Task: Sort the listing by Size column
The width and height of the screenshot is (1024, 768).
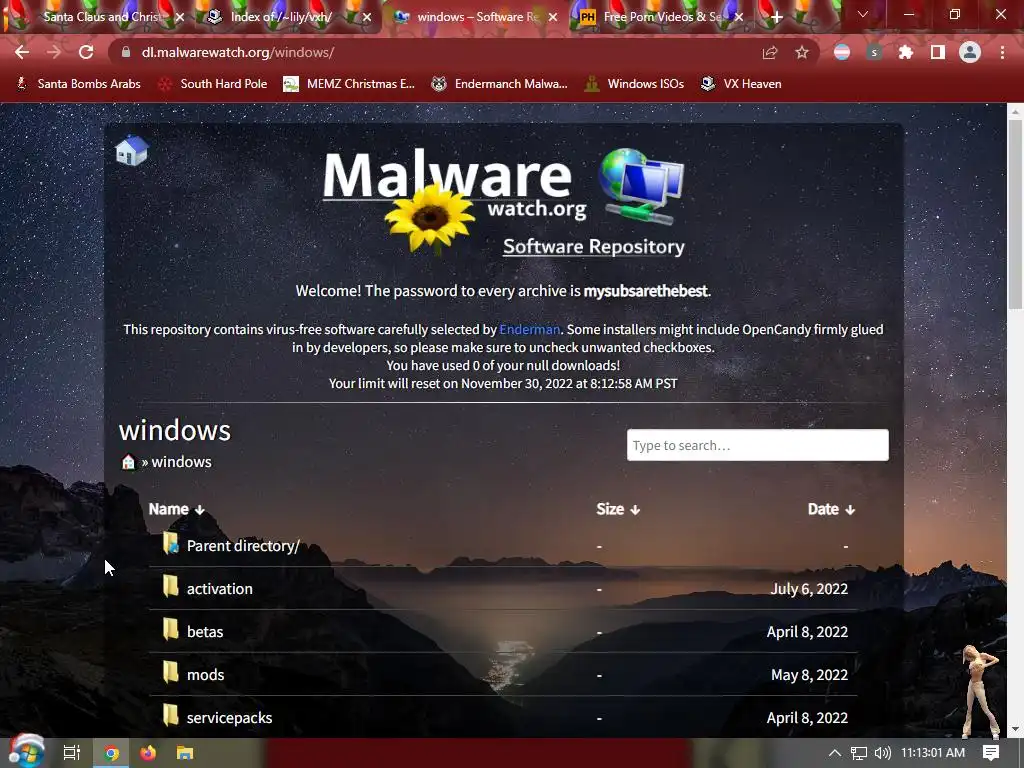Action: (x=618, y=509)
